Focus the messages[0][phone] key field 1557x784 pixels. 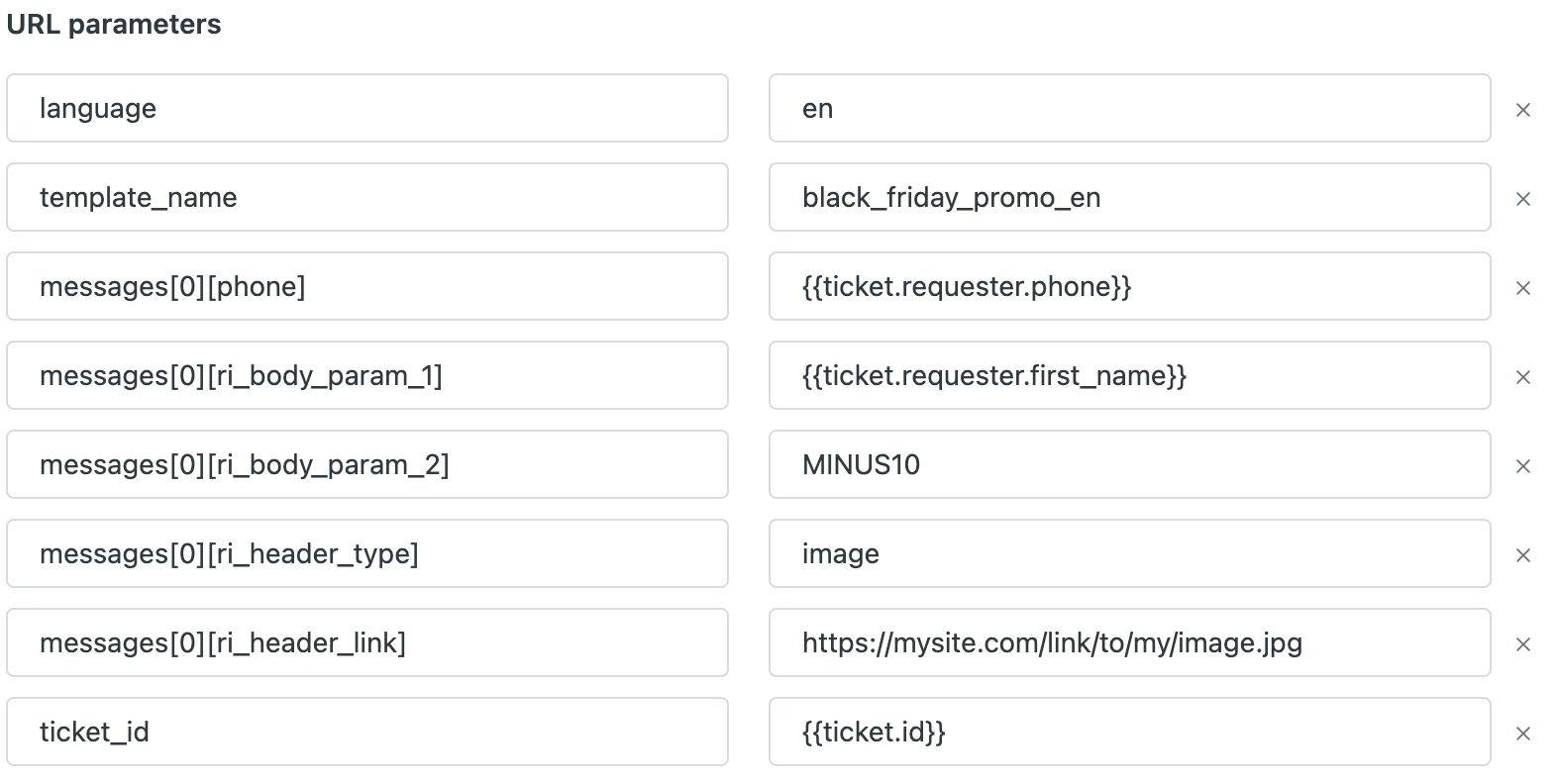click(366, 286)
